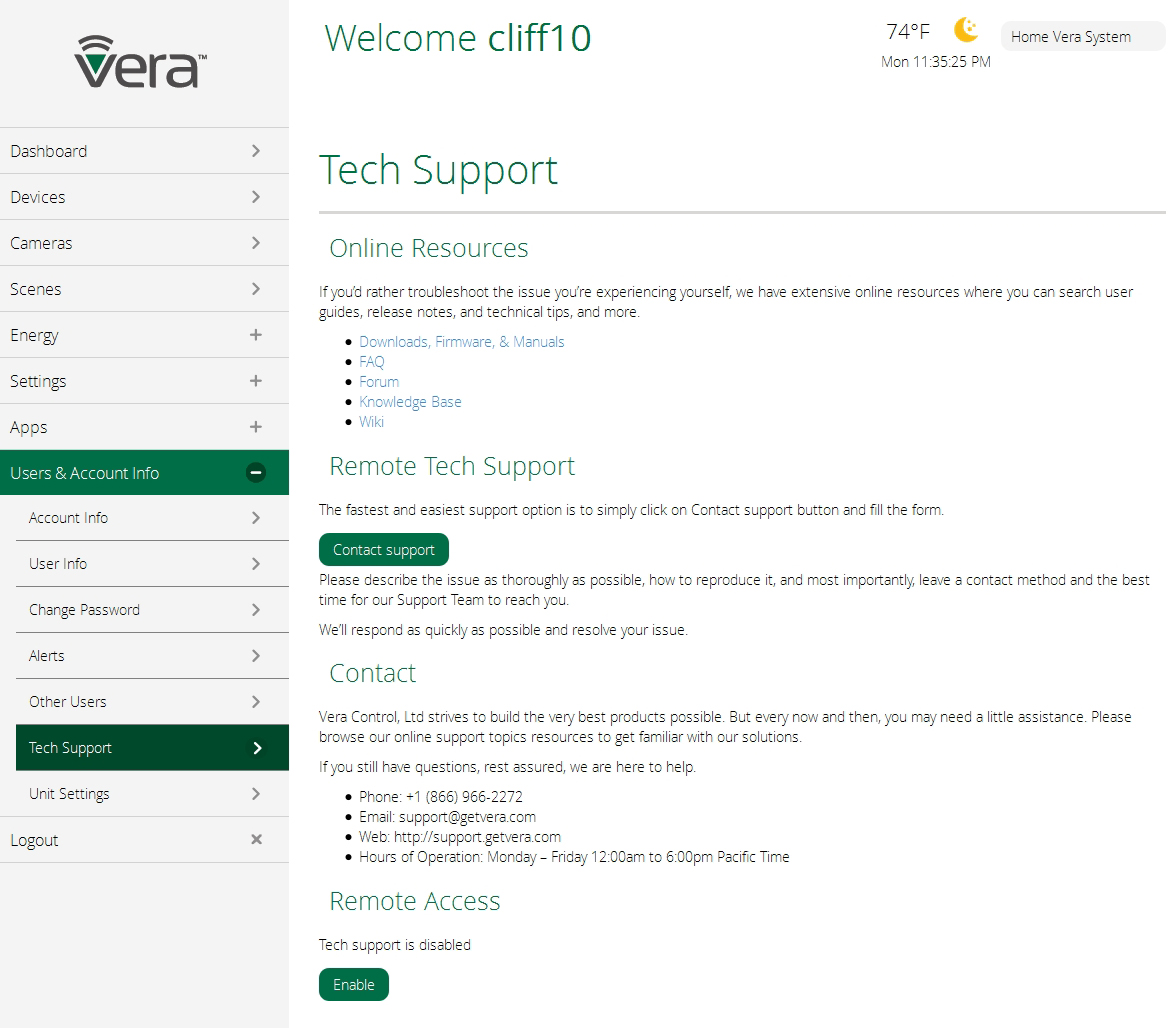Screen dimensions: 1172x1028
Task: Click the moon weather icon
Action: [x=966, y=30]
